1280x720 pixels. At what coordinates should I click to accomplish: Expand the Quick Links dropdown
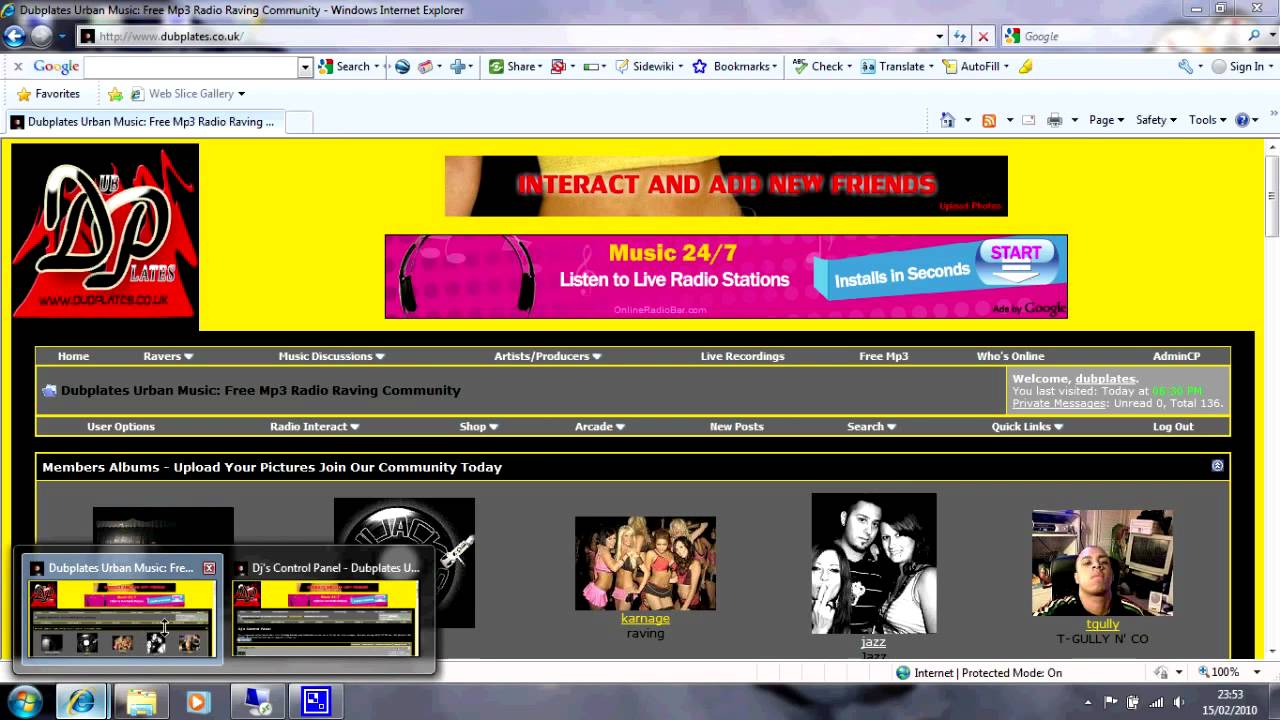coord(1027,426)
